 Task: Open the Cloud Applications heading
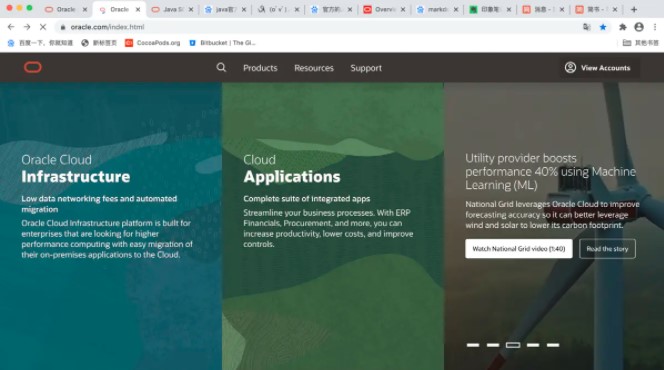coord(291,169)
